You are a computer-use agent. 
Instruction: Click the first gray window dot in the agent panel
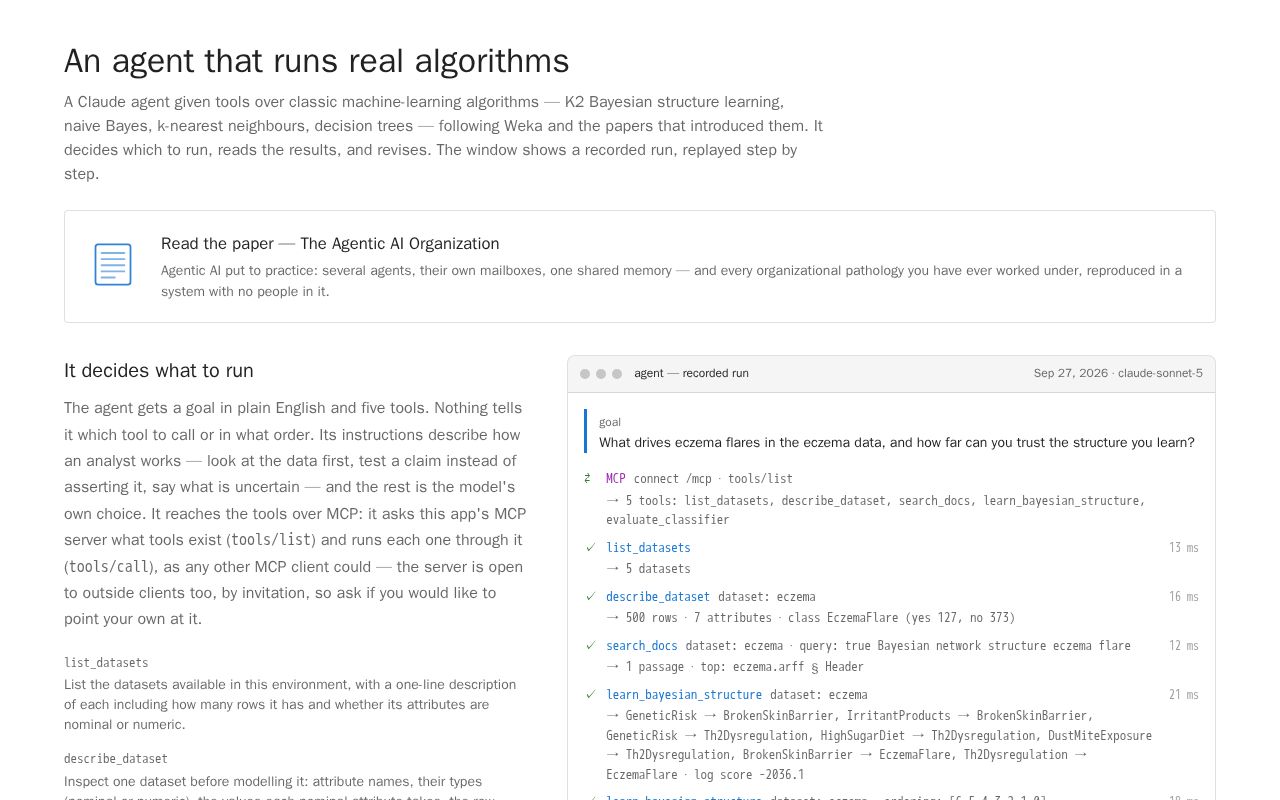[585, 374]
